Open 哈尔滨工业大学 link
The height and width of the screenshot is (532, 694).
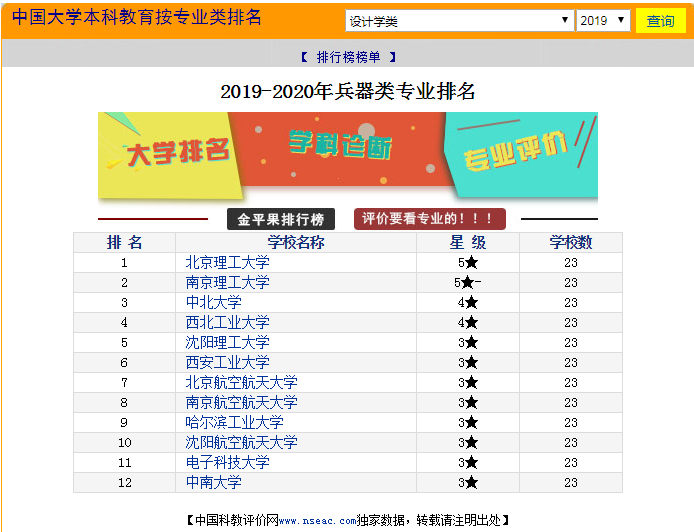tap(235, 422)
